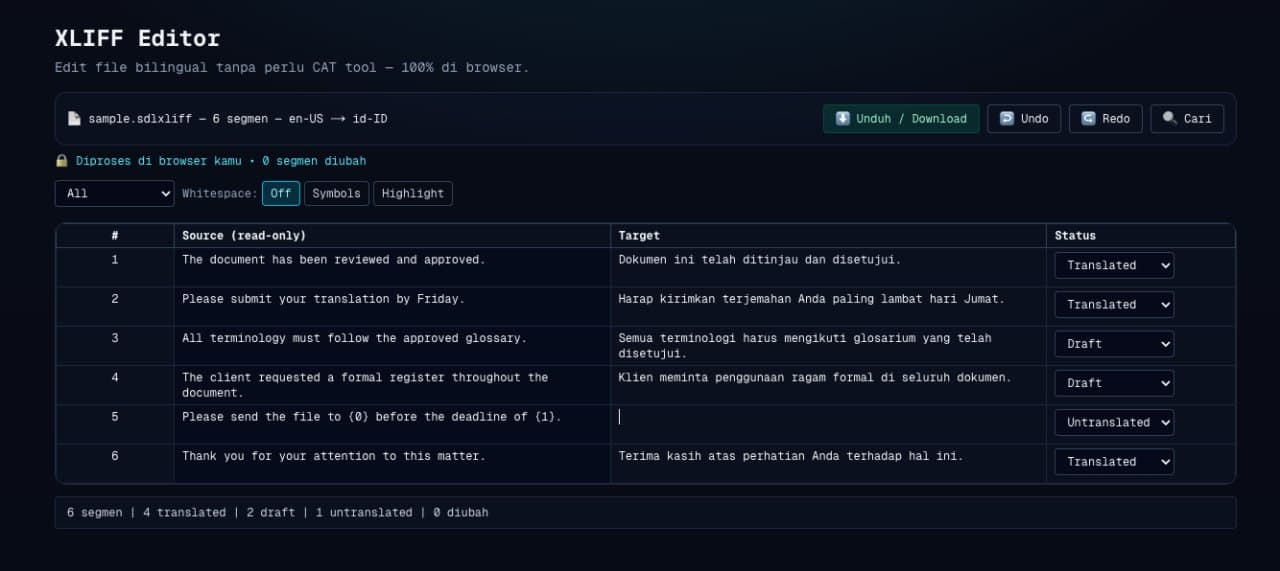Change Draft status of segment 4
The height and width of the screenshot is (571, 1280).
[x=1114, y=383]
